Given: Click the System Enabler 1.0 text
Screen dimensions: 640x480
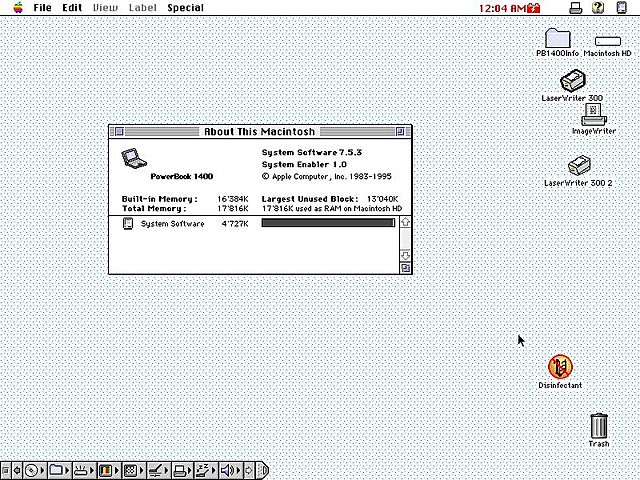Looking at the screenshot, I should pos(304,164).
